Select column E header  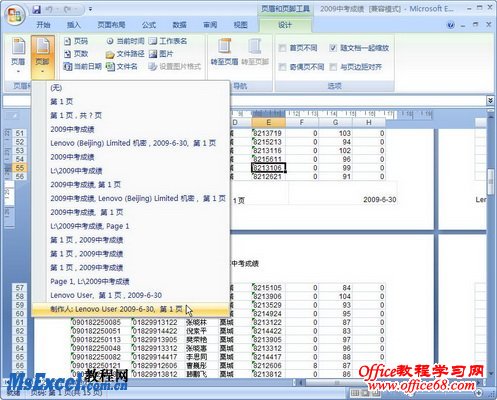[268, 122]
